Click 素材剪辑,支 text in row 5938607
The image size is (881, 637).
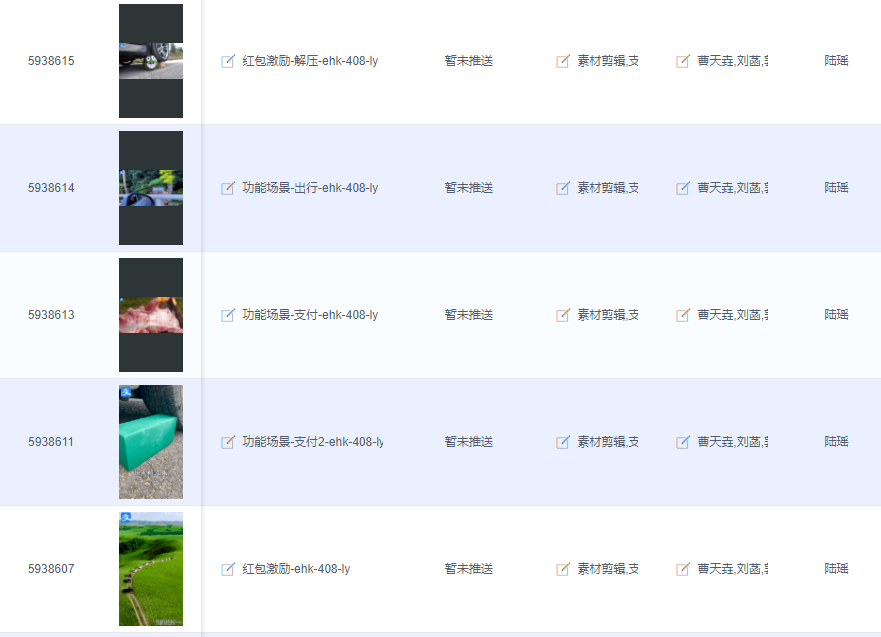[x=608, y=568]
